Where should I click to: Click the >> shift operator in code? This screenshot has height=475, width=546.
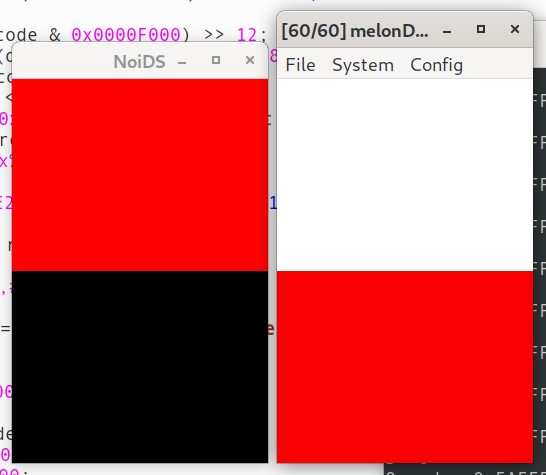click(214, 35)
